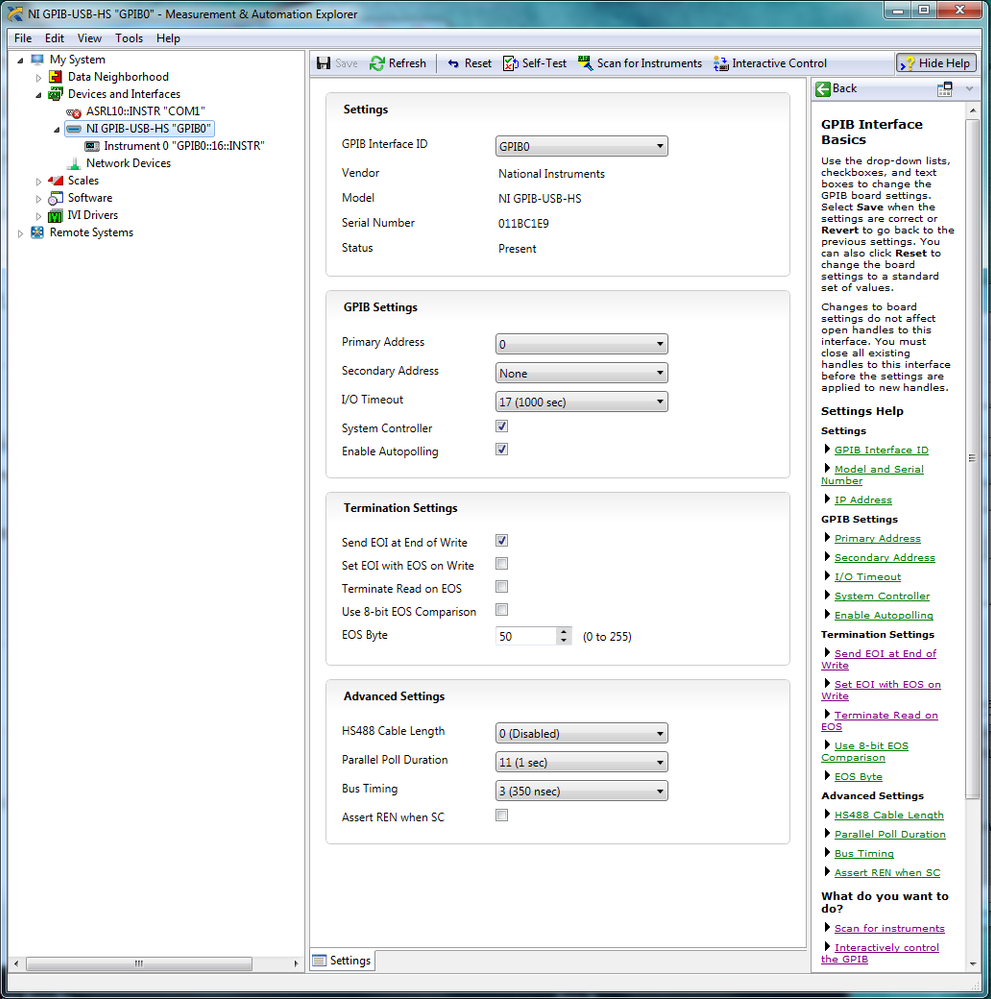Open HS488 Cable Length dropdown
Viewport: 991px width, 999px height.
581,733
